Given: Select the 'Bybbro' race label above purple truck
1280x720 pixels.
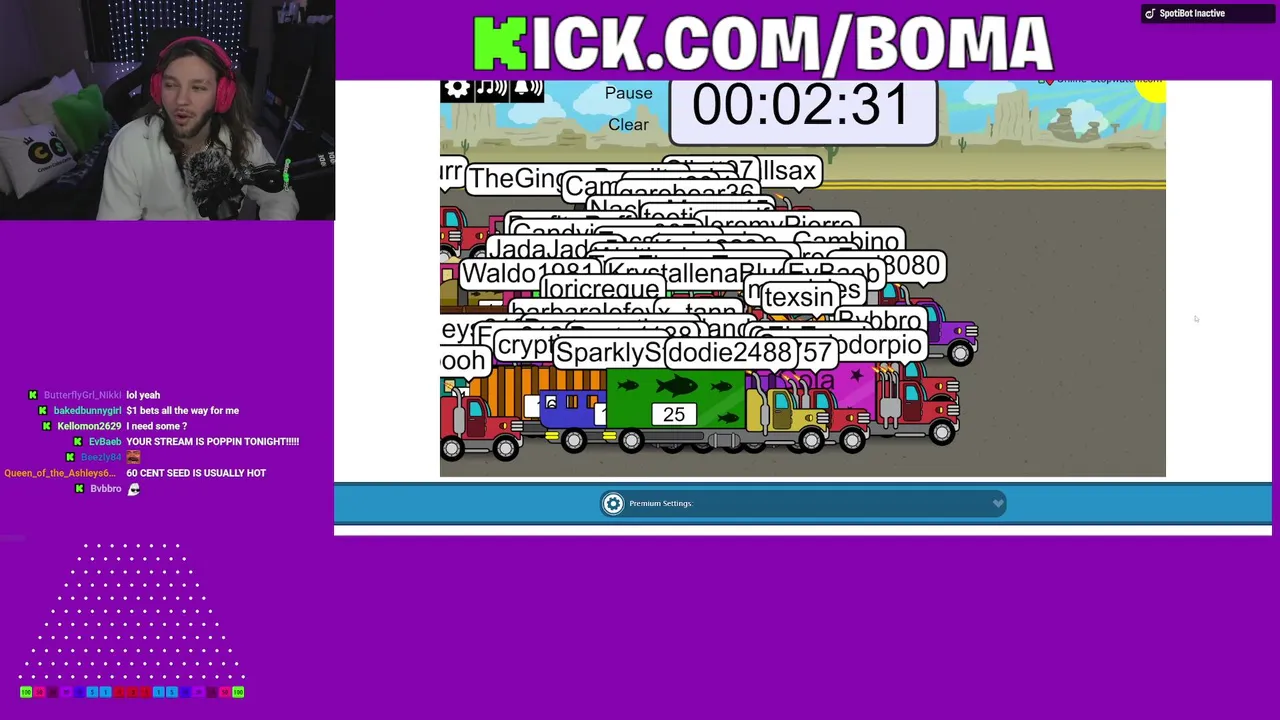Looking at the screenshot, I should coord(880,321).
